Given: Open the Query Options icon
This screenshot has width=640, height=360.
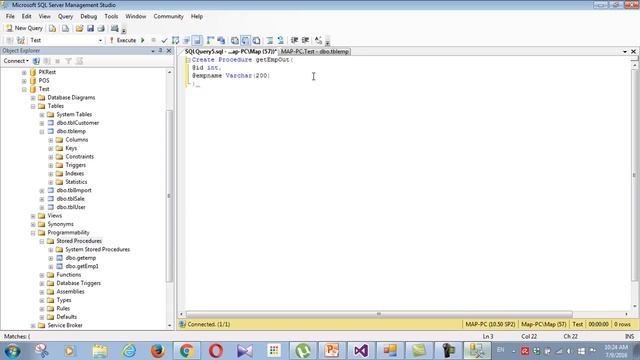Looking at the screenshot, I should (x=186, y=40).
